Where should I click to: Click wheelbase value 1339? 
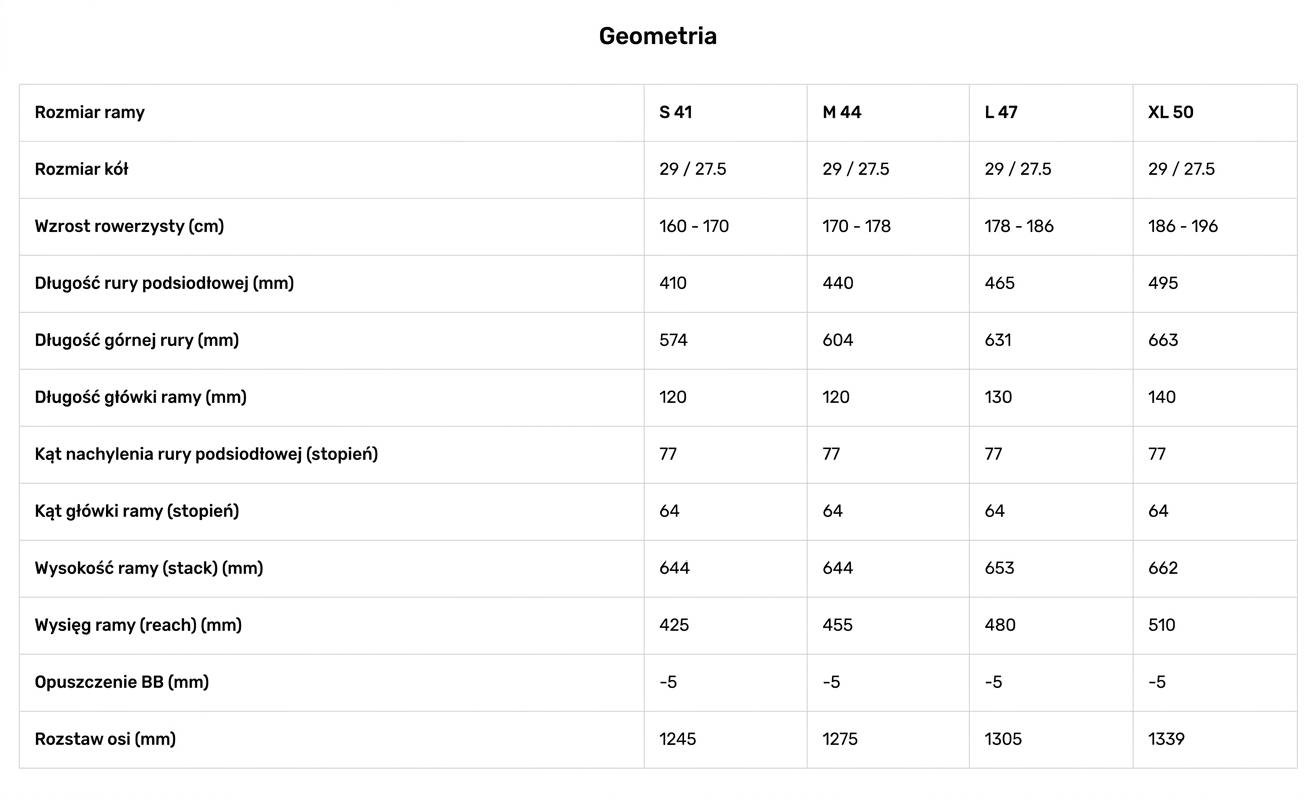click(x=1166, y=739)
